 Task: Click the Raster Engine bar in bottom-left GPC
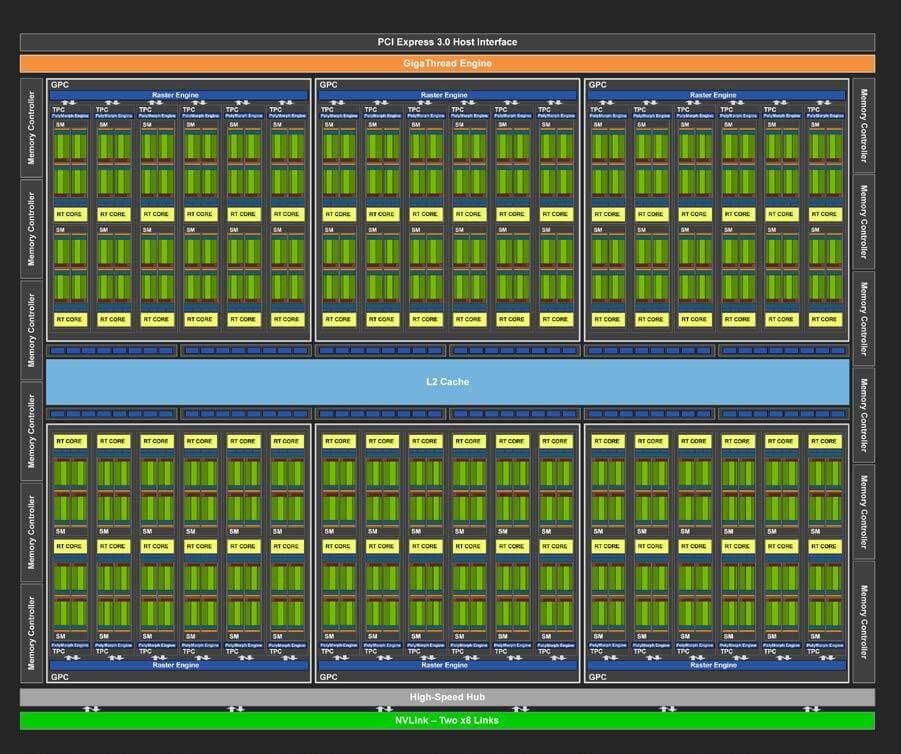pyautogui.click(x=178, y=665)
